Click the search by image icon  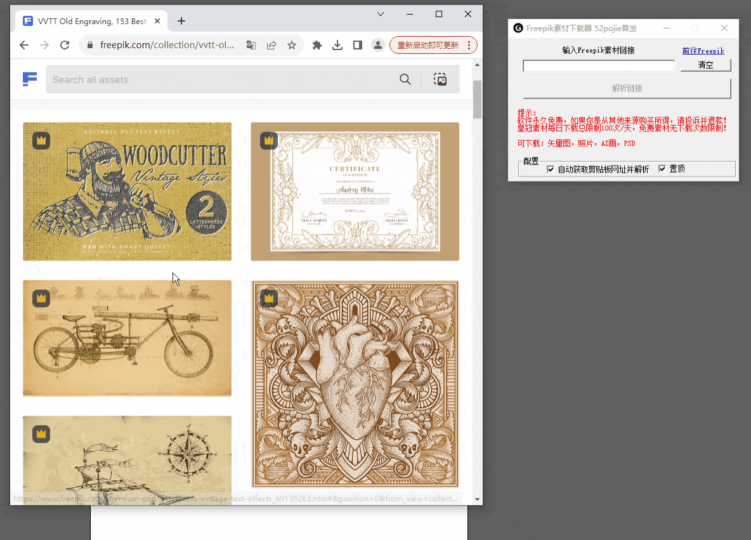(440, 79)
